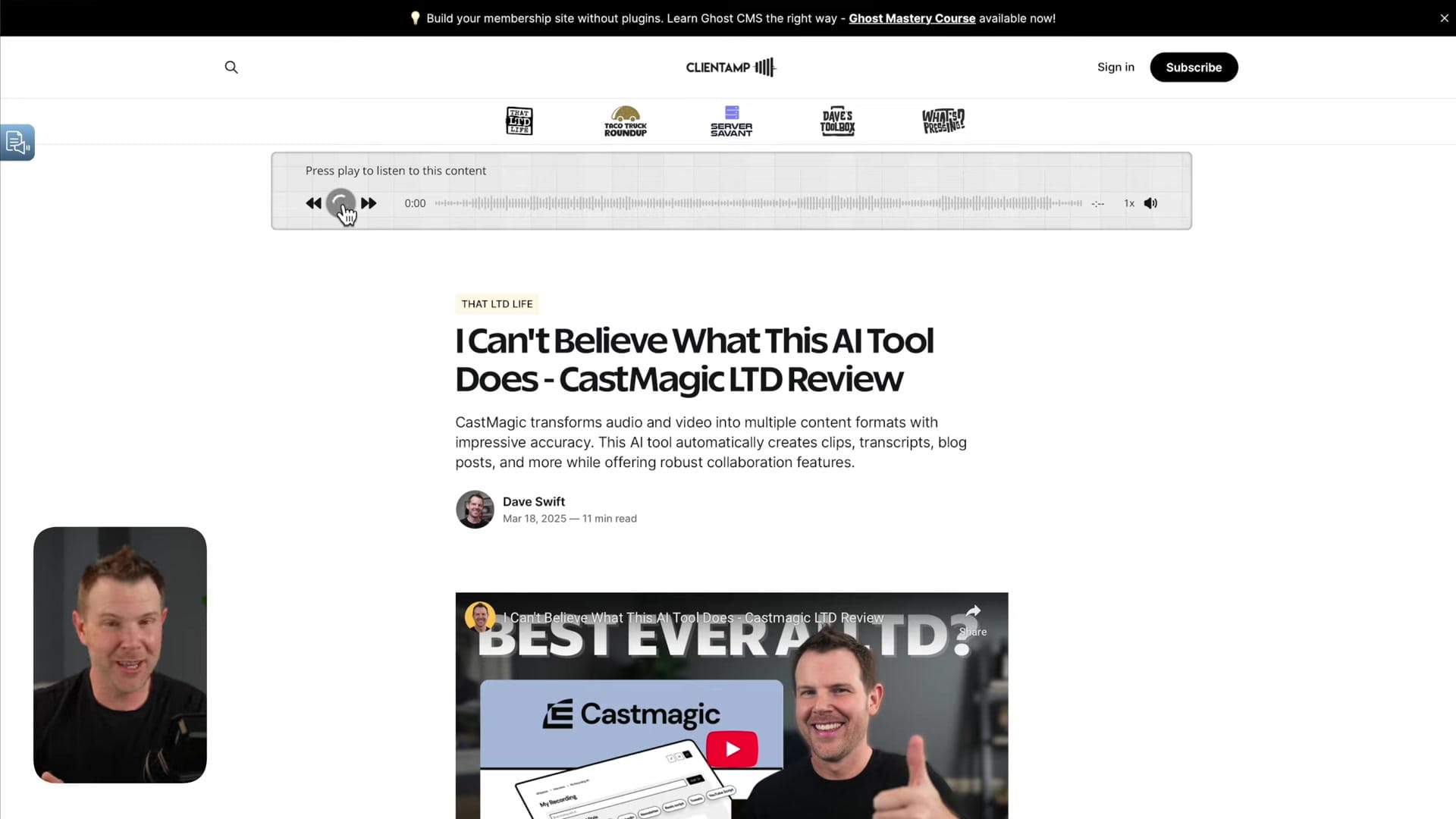1456x819 pixels.
Task: Seek within the audio waveform track
Action: click(758, 203)
